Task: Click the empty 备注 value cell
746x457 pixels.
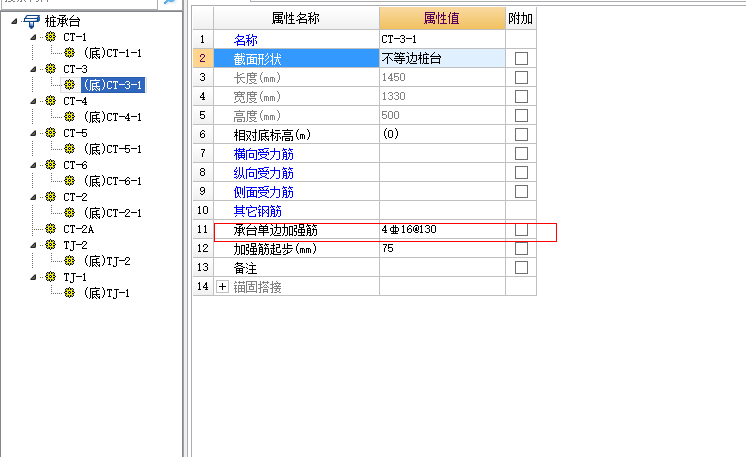Action: [442, 268]
